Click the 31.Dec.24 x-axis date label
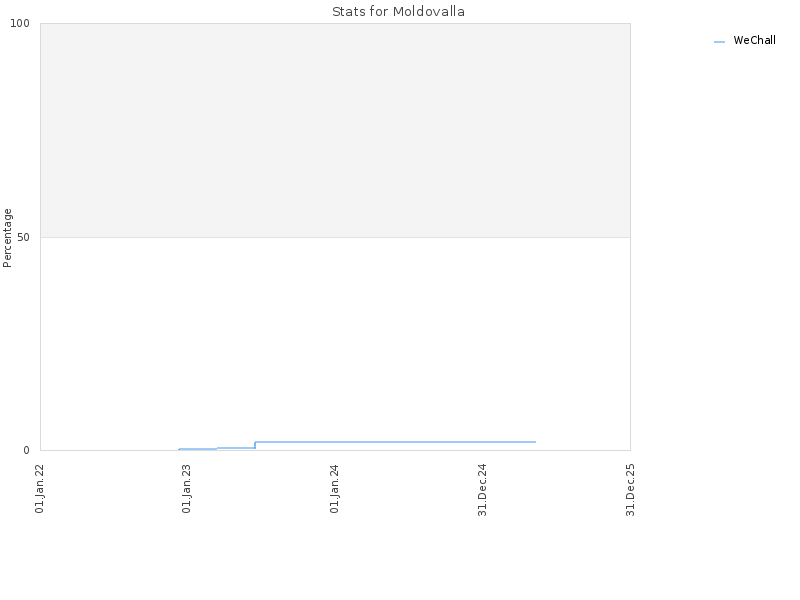The width and height of the screenshot is (800, 600). (x=483, y=490)
